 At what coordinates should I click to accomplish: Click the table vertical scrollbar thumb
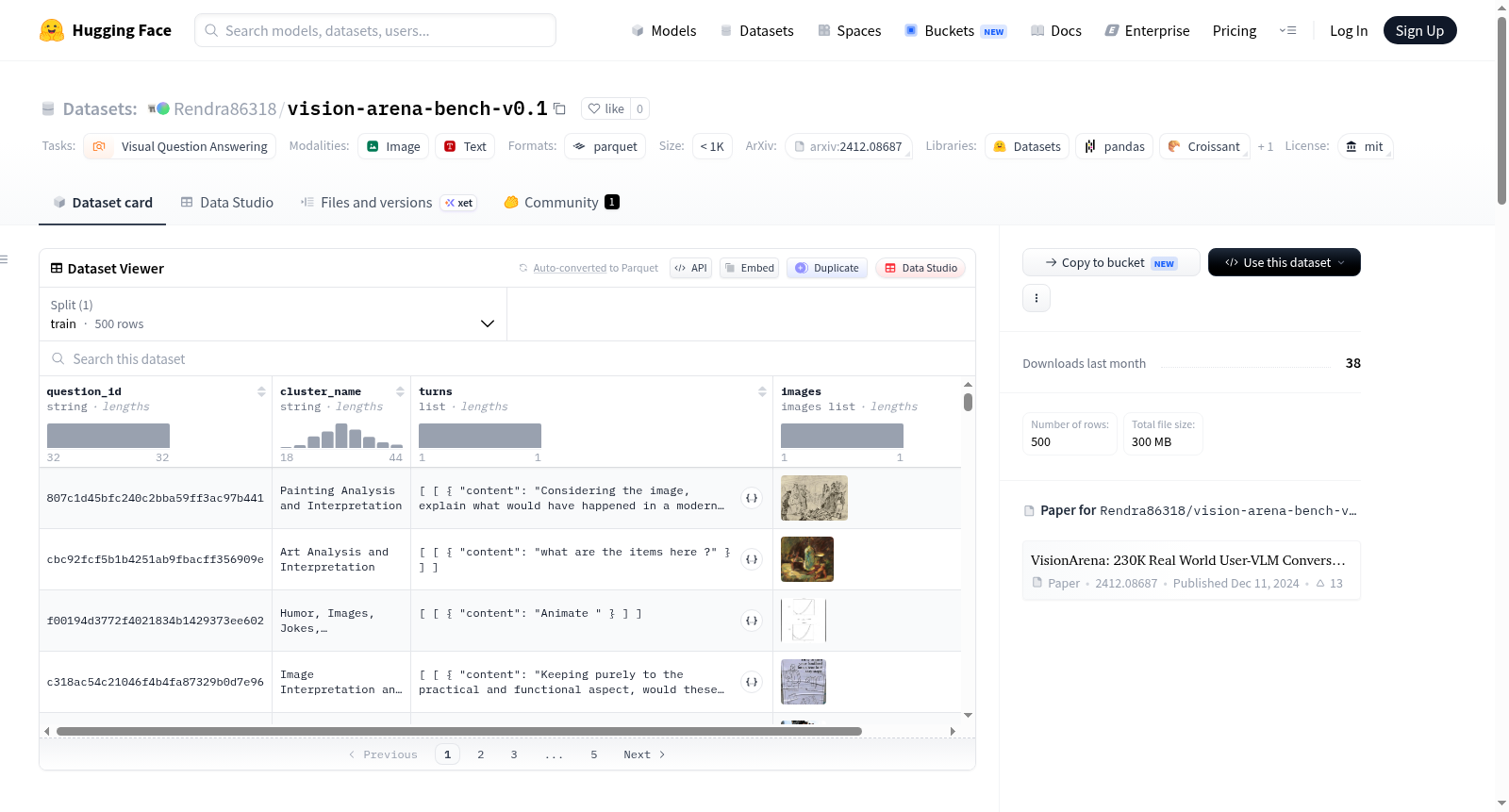(968, 403)
